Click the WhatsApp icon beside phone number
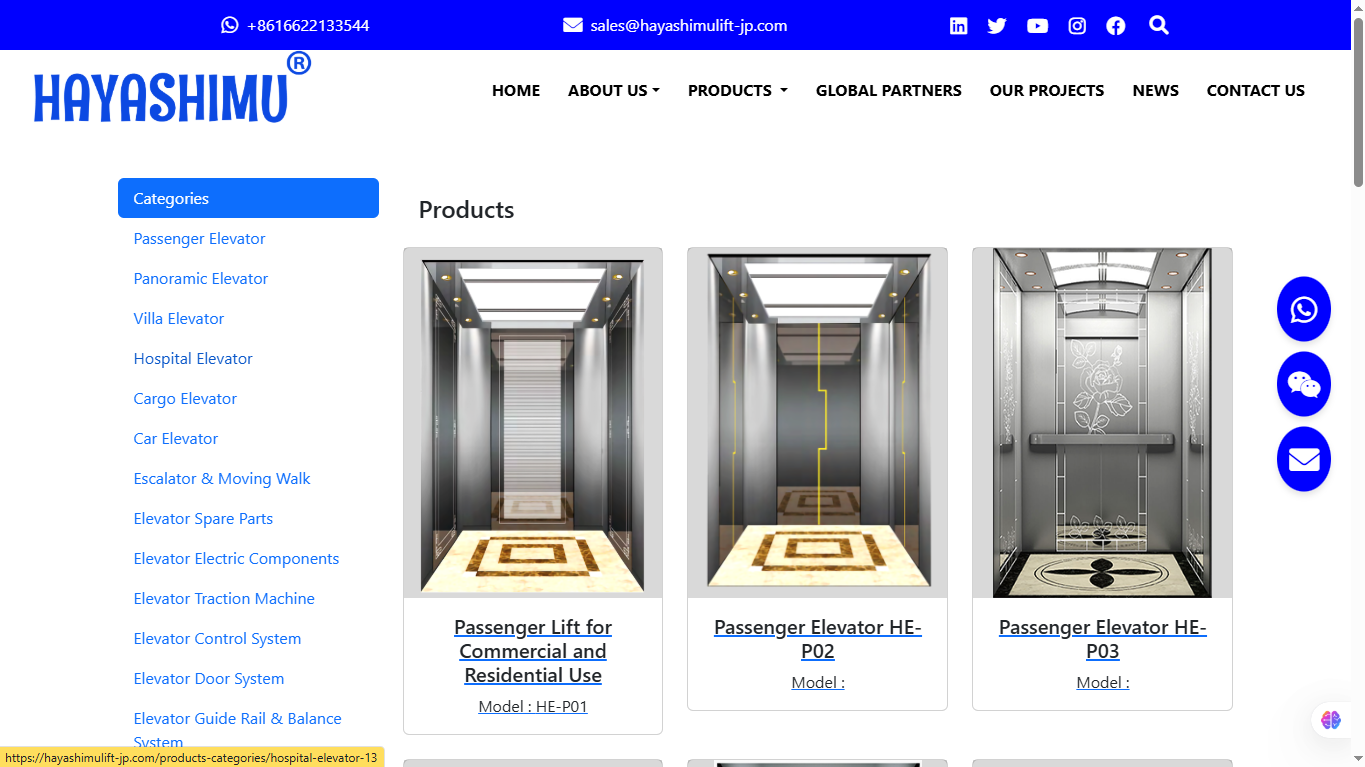Viewport: 1365px width, 767px height. 230,25
